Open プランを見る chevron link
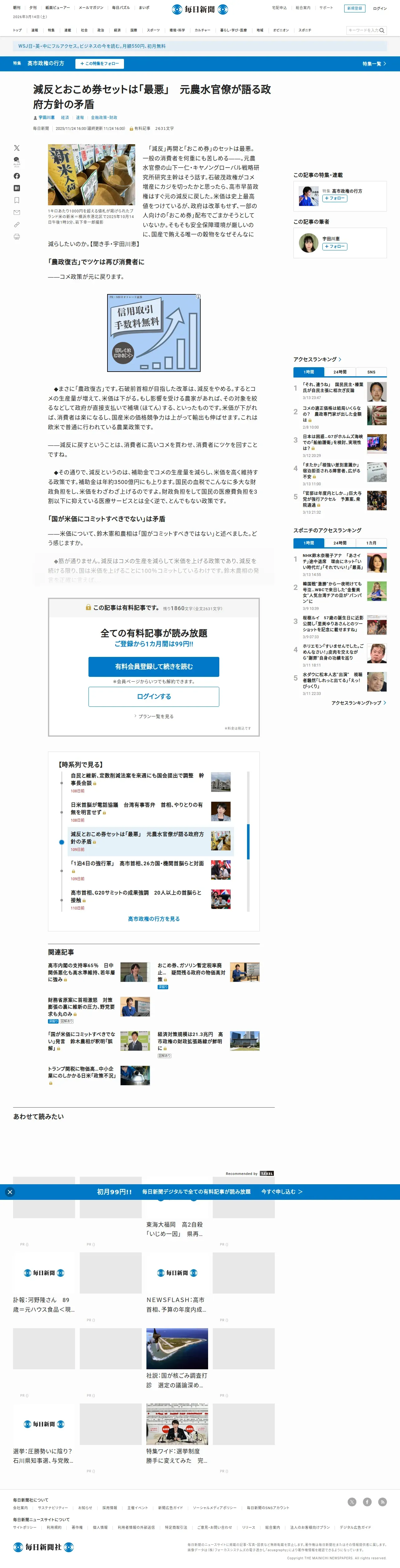 153,716
